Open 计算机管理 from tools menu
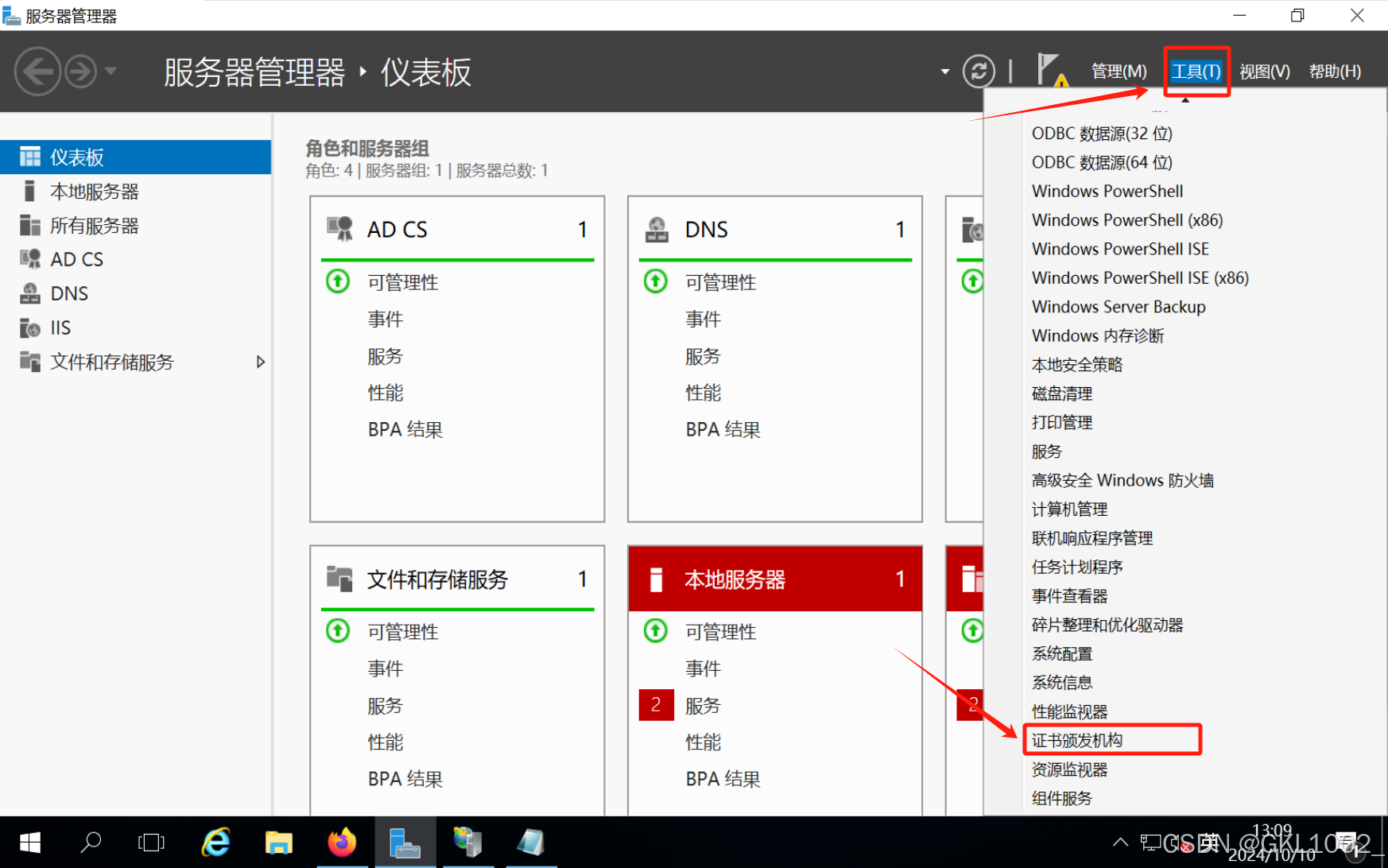The width and height of the screenshot is (1388, 868). [x=1069, y=509]
